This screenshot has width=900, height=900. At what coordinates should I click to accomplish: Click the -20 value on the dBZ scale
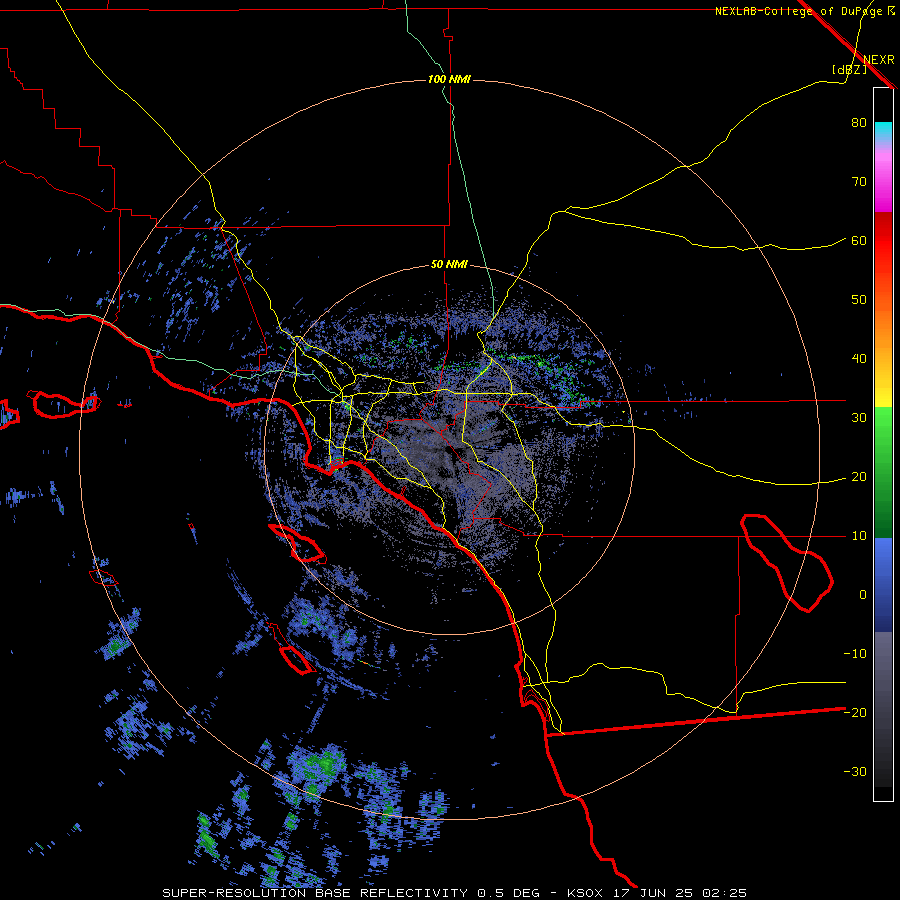(855, 712)
